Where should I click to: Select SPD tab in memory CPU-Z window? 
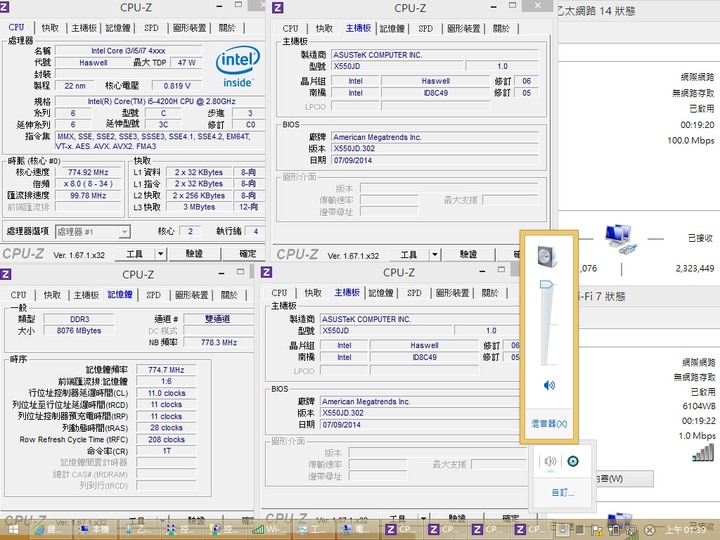point(153,295)
